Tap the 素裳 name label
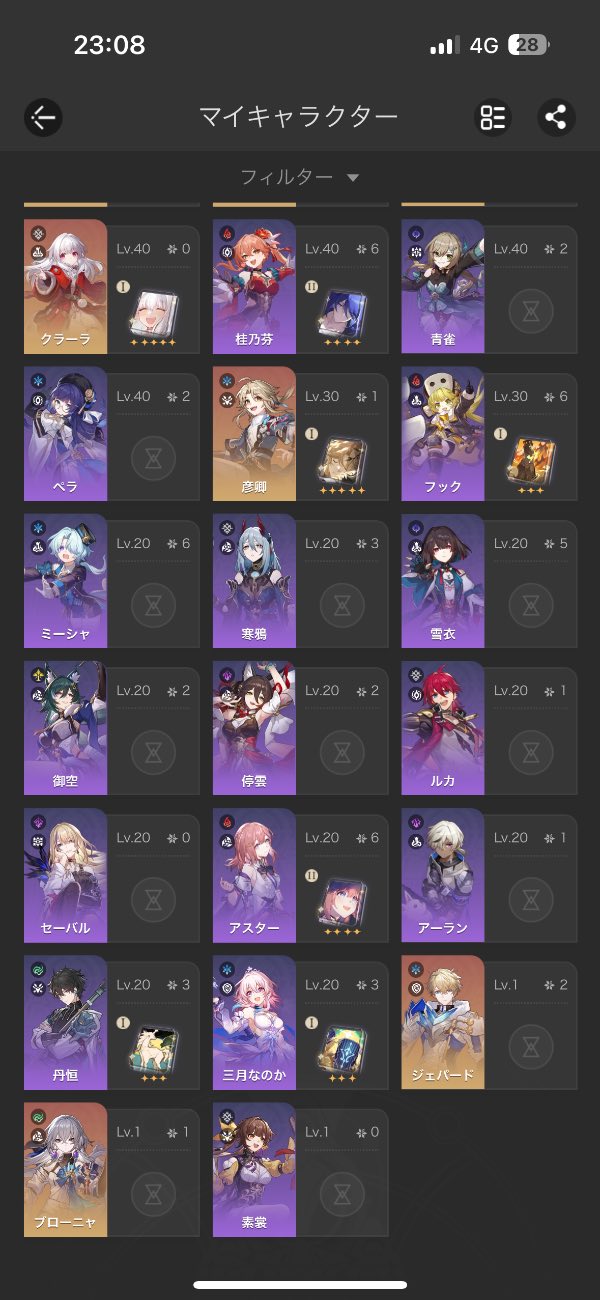600x1300 pixels. pos(254,1222)
